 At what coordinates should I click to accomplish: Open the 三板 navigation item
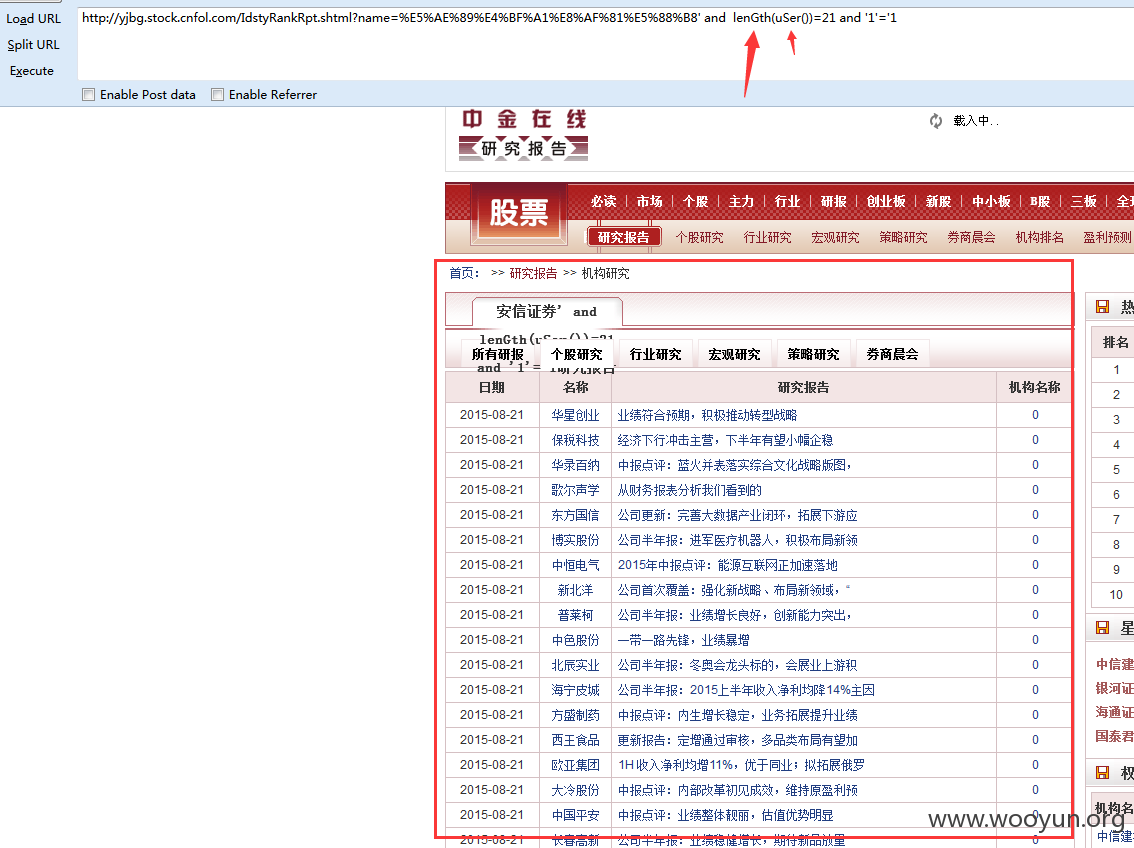tap(1083, 201)
